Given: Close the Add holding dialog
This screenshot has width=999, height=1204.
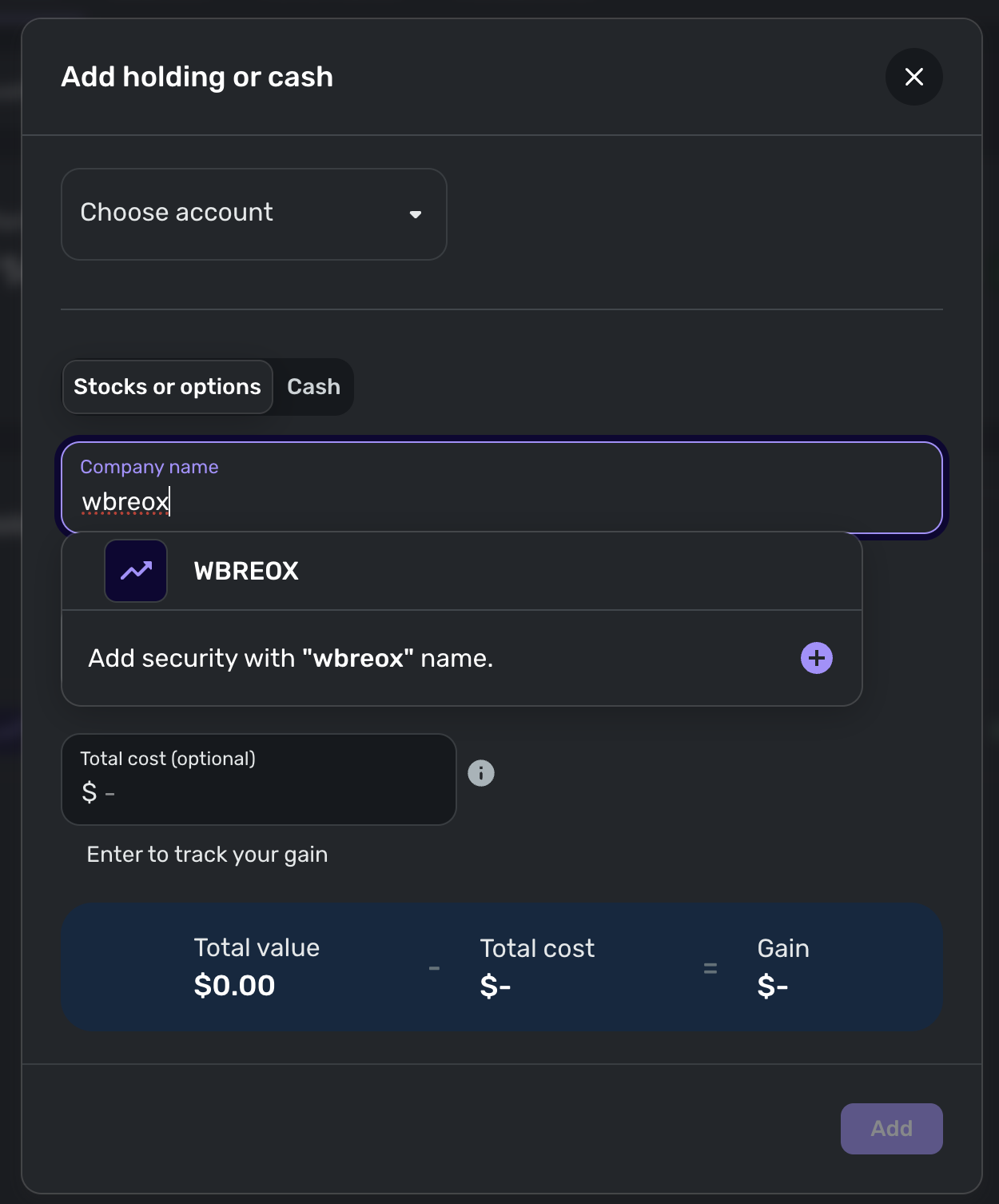Looking at the screenshot, I should click(913, 77).
